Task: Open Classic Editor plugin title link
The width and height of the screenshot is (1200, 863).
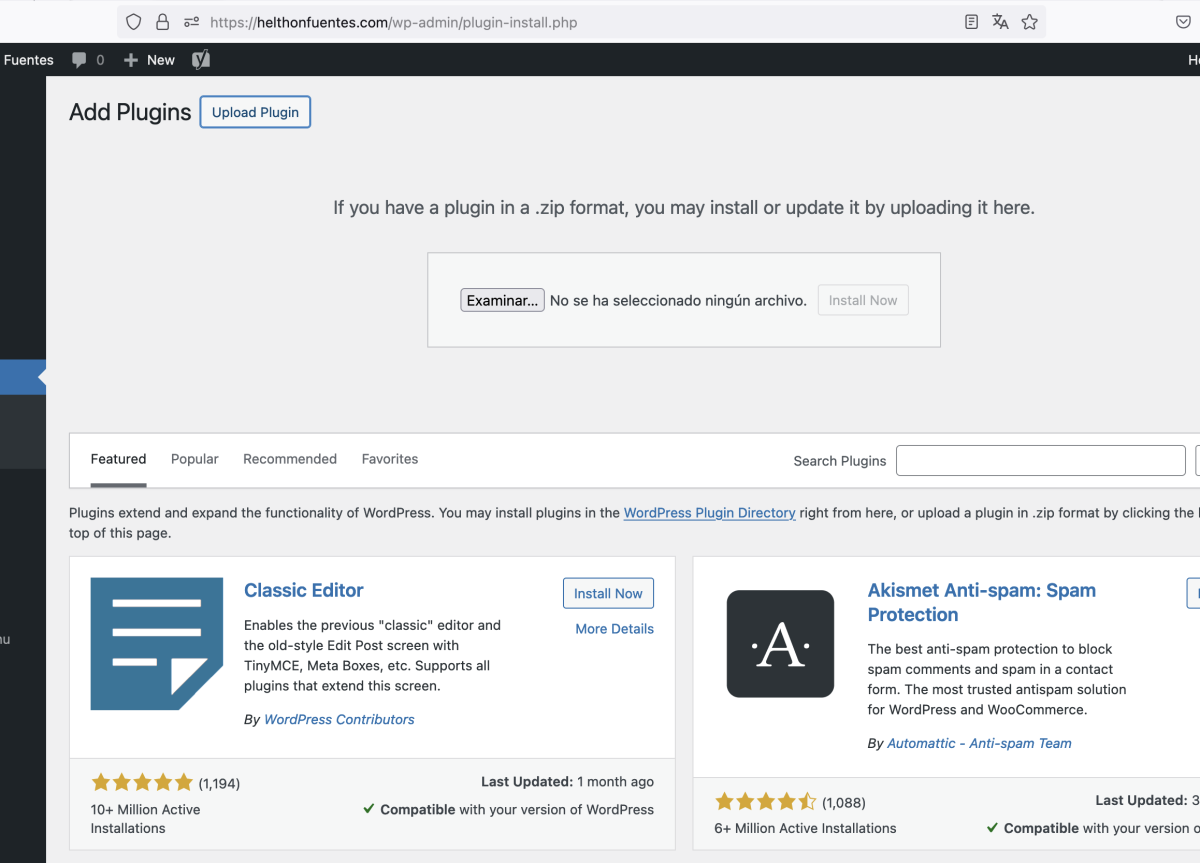Action: pos(304,590)
